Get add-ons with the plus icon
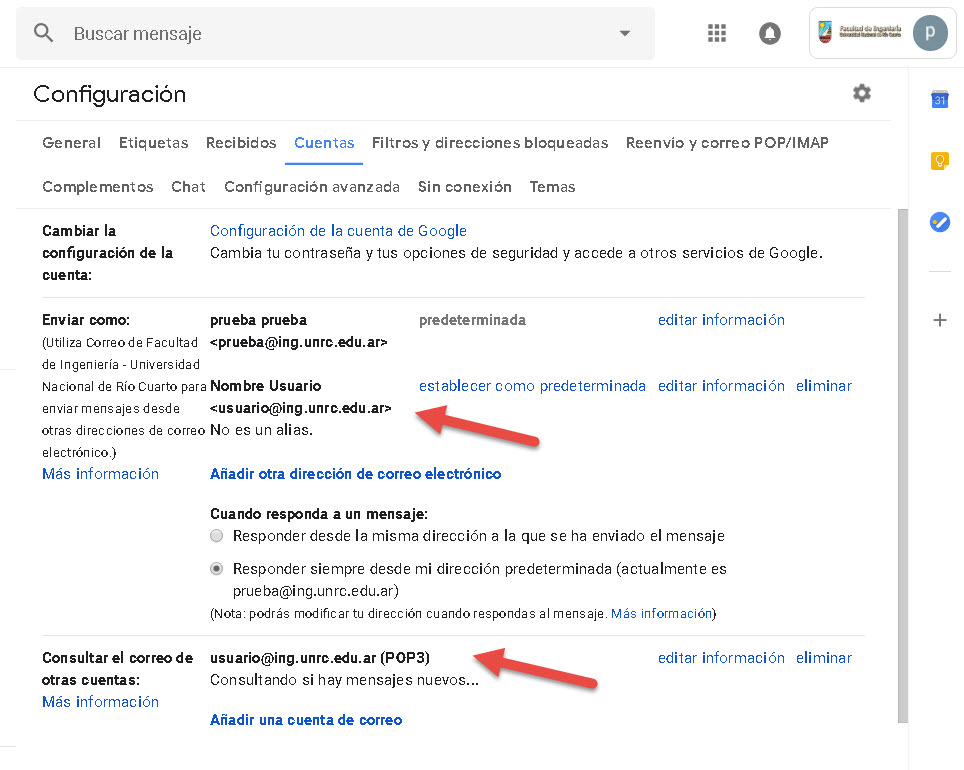This screenshot has height=770, width=964. coord(939,320)
